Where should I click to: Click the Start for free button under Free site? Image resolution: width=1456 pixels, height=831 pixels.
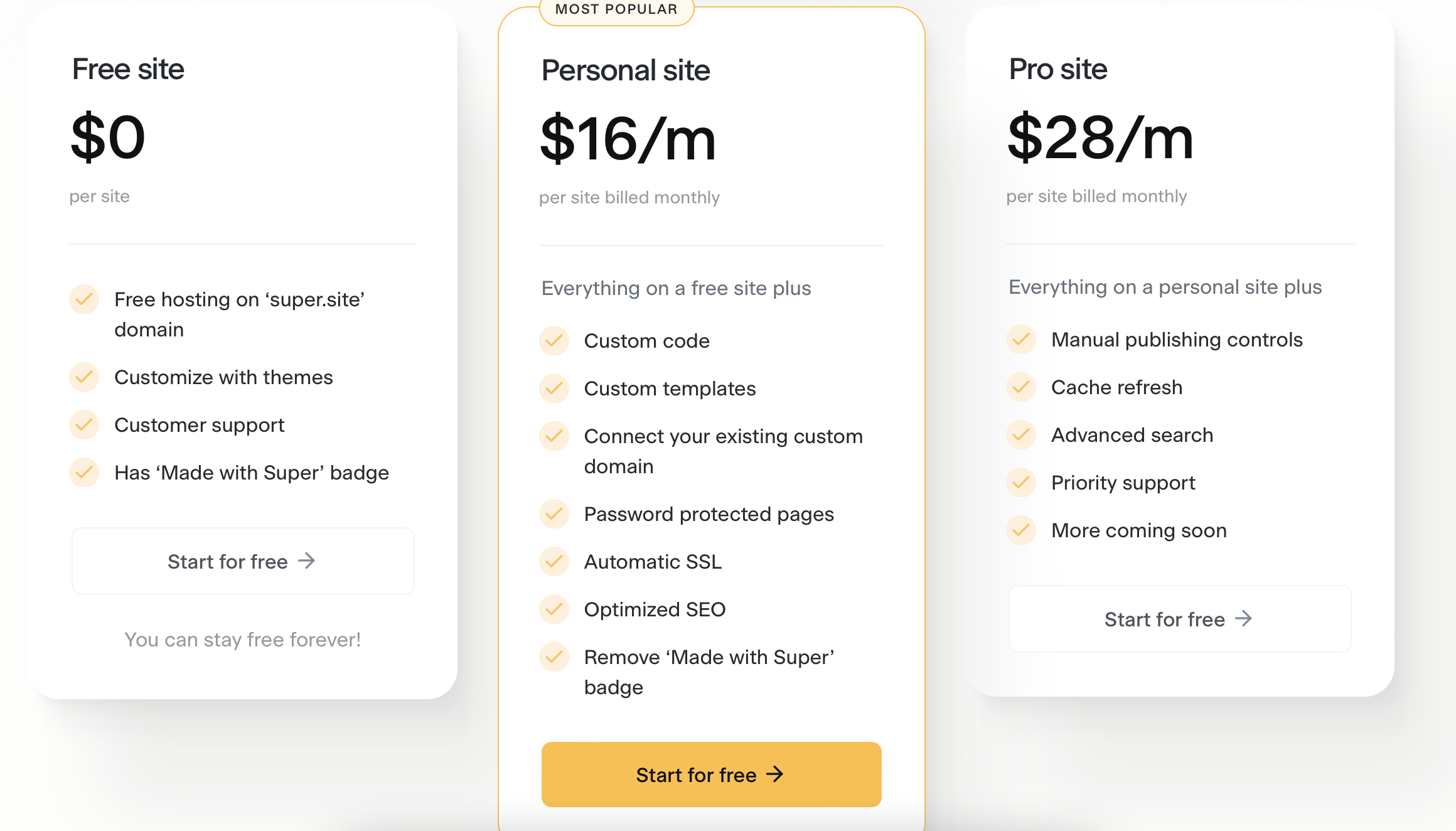[x=243, y=561]
